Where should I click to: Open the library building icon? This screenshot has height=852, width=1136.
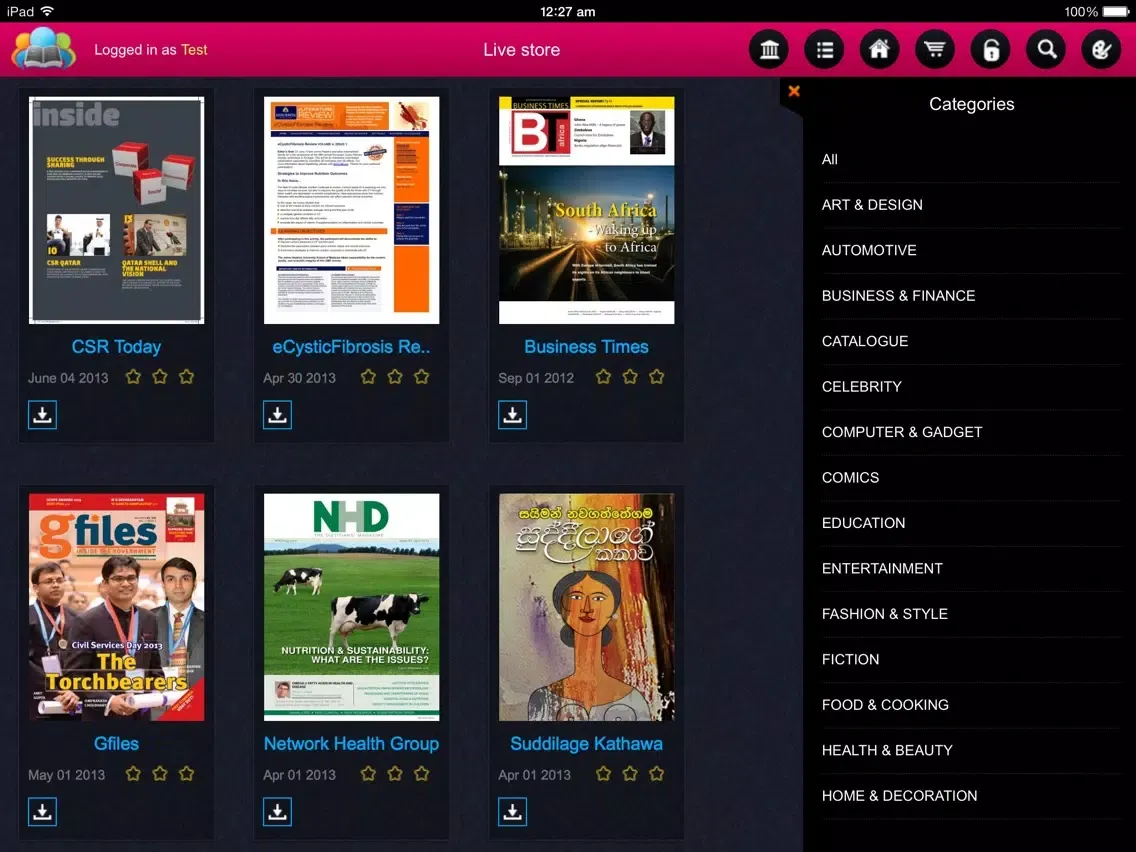[769, 49]
